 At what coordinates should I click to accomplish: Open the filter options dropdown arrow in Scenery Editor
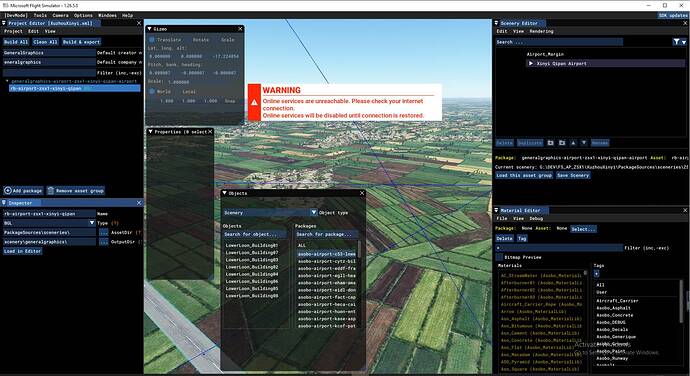684,42
